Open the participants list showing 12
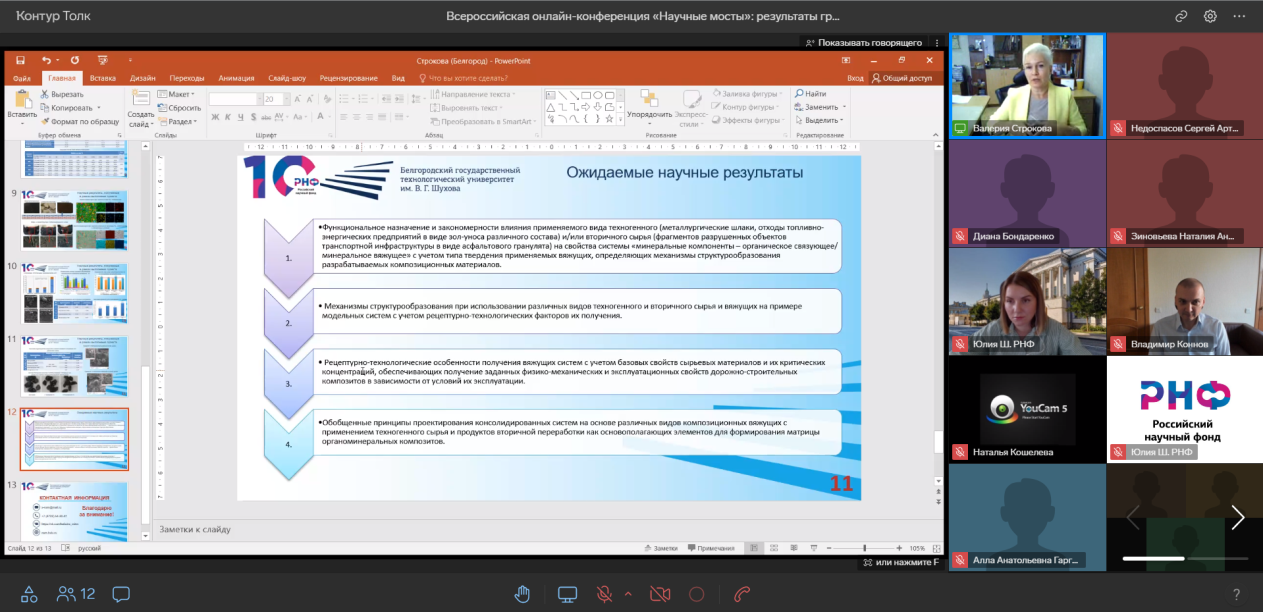Viewport: 1263px width, 612px height. pos(76,594)
